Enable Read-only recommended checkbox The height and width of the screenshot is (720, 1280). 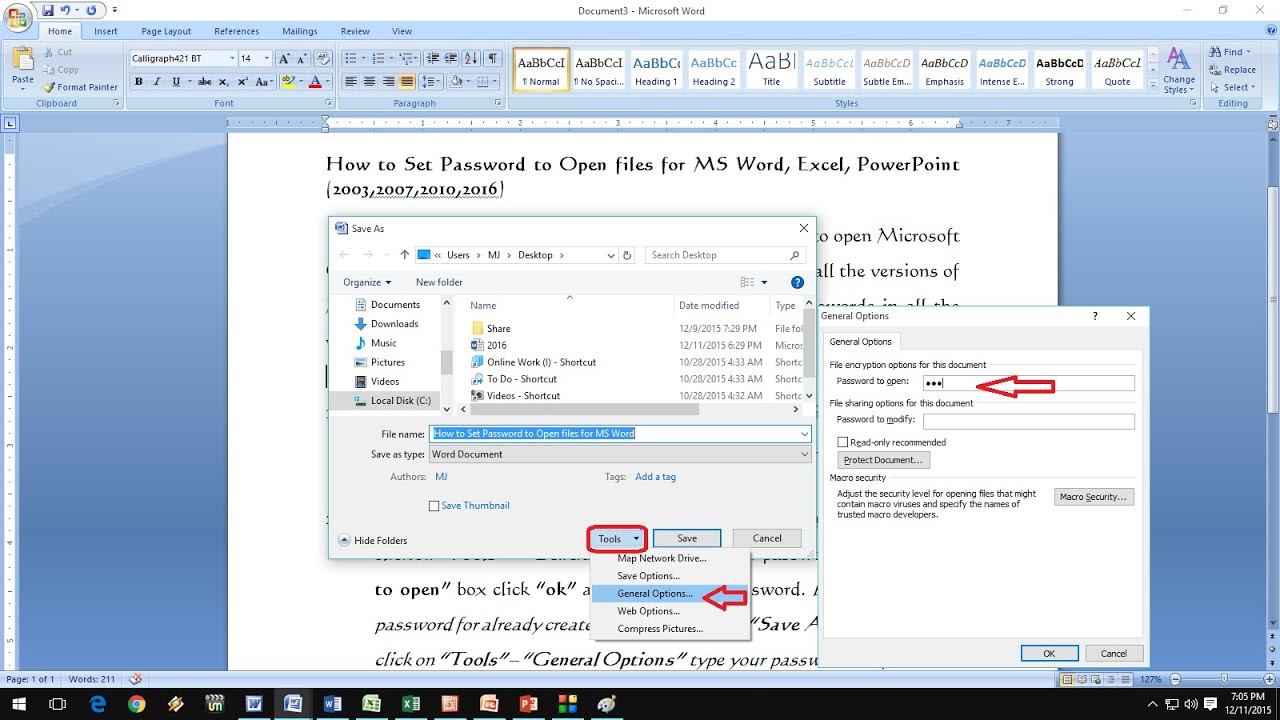pyautogui.click(x=843, y=442)
